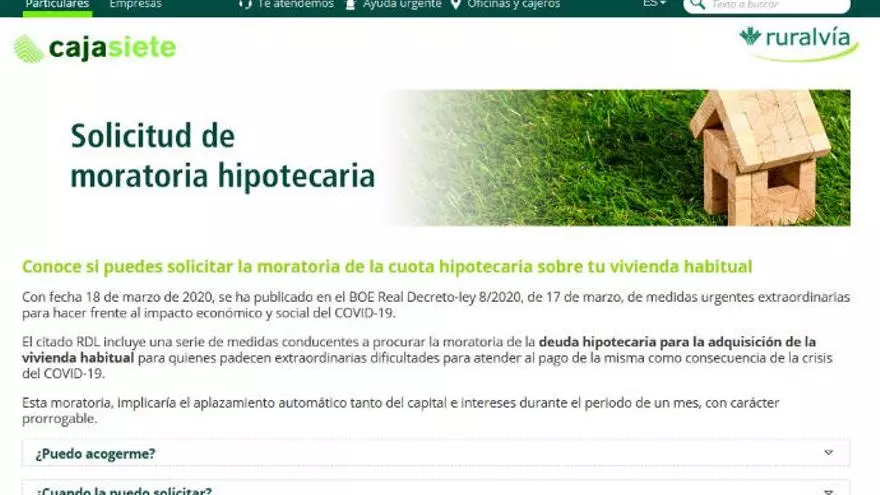Screen dimensions: 880x495
Task: Switch to the Particulares tab
Action: coord(57,4)
